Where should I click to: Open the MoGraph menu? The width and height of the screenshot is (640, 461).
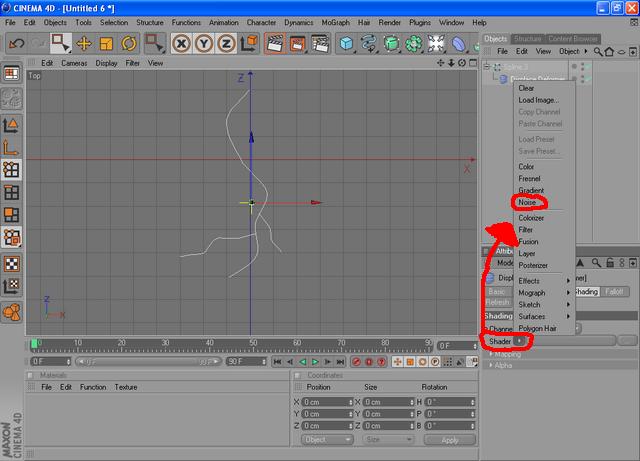336,22
